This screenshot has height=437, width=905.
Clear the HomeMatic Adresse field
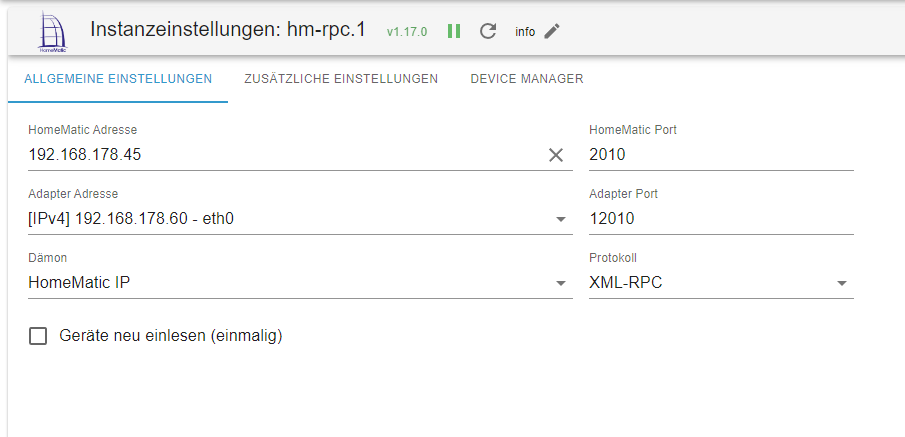click(556, 155)
